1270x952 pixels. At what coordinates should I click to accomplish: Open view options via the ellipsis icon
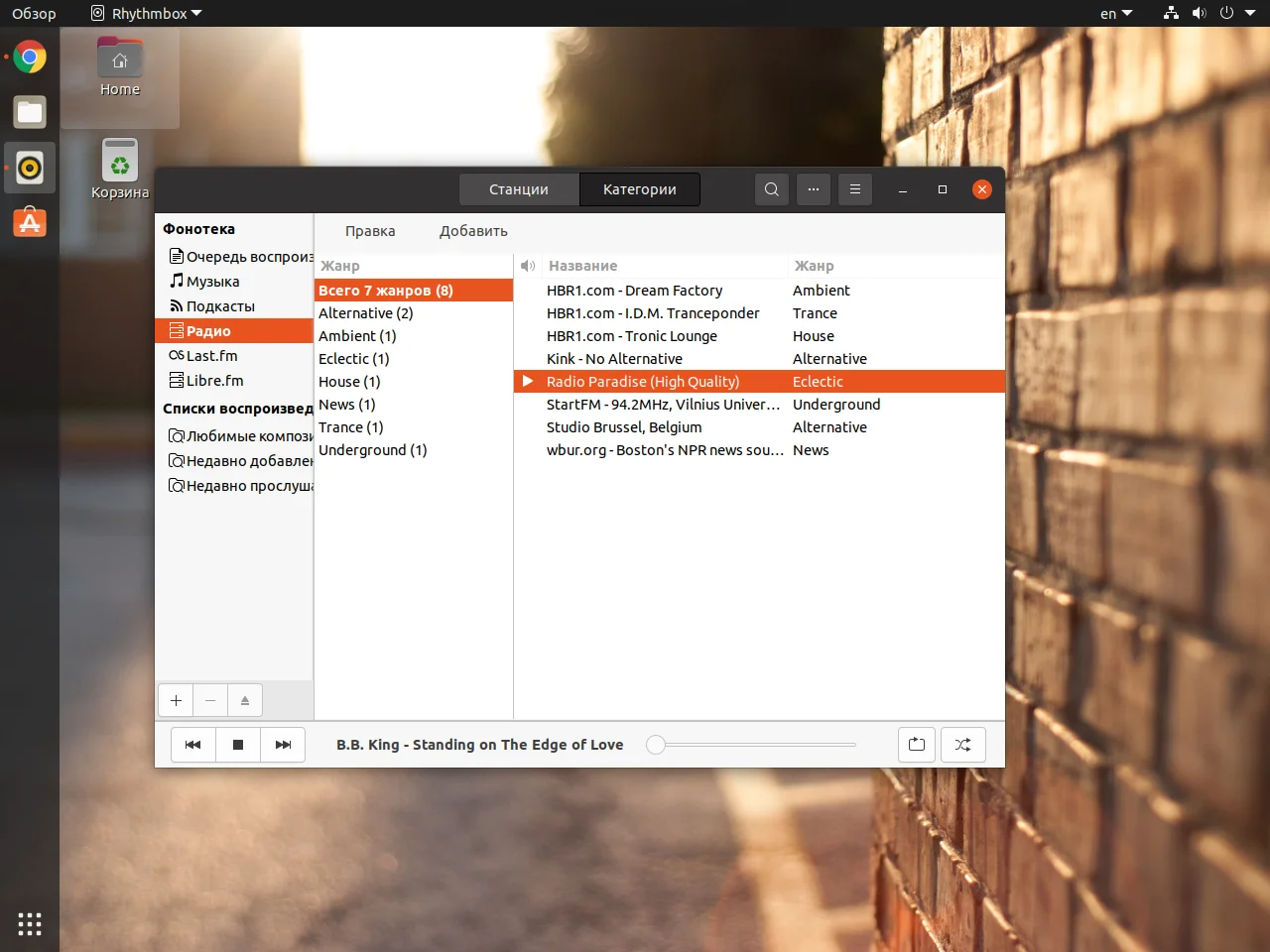(x=814, y=188)
